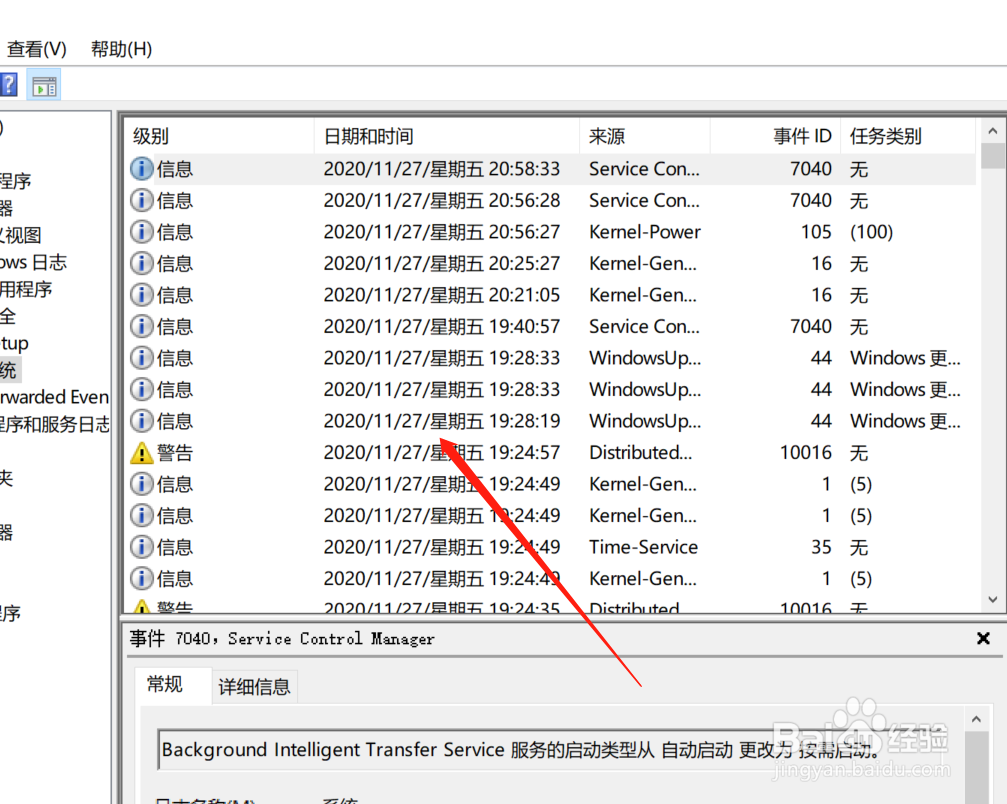The image size is (1007, 804).
Task: Click the event list scrollbar up arrow
Action: click(x=992, y=128)
